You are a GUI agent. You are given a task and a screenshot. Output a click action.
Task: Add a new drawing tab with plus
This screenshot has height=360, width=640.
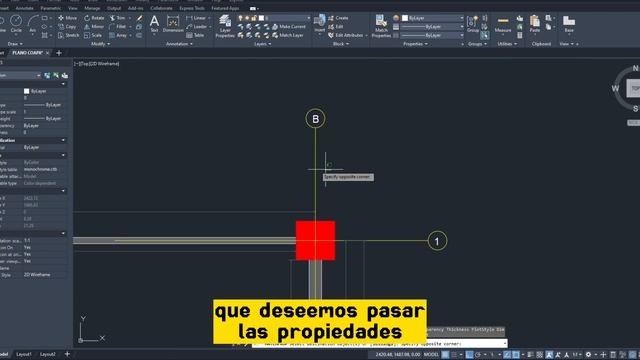tap(59, 53)
